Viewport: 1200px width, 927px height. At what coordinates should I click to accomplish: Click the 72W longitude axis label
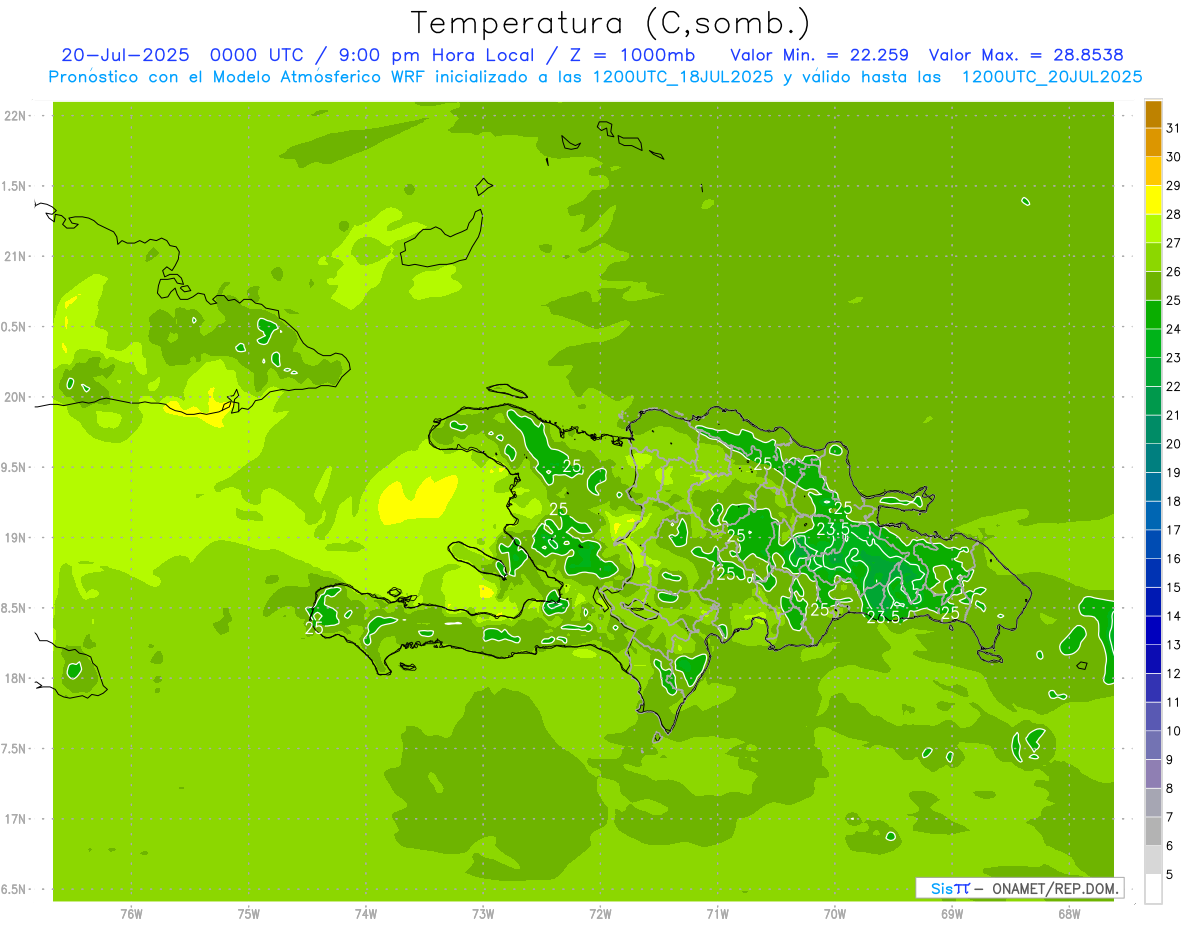pos(600,914)
